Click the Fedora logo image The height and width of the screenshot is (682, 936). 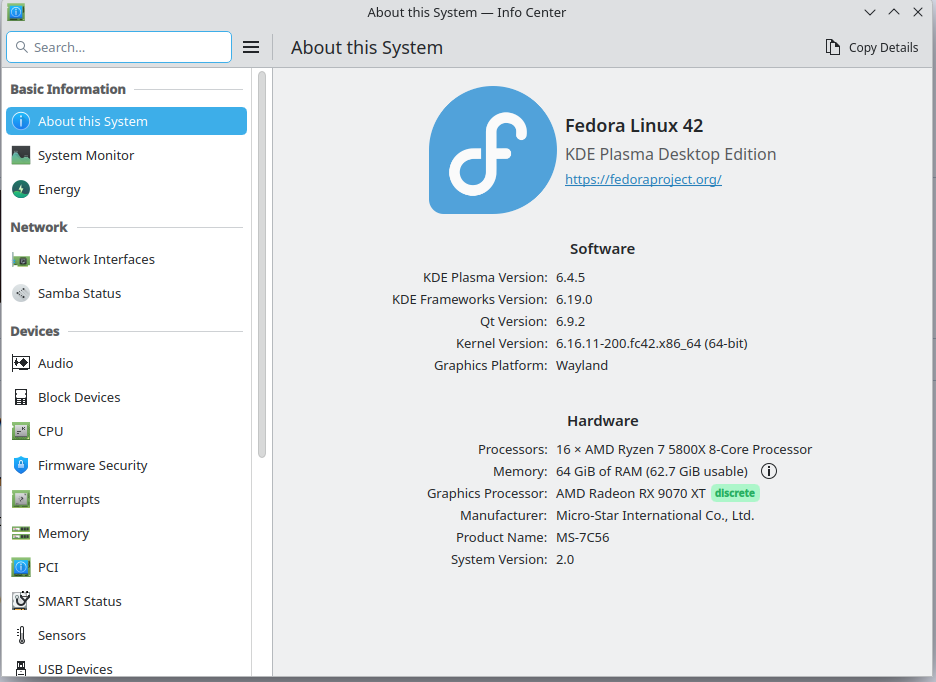[492, 150]
